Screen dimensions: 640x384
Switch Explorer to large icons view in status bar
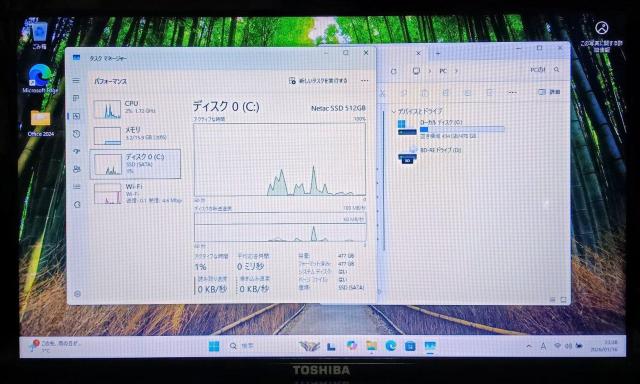pos(563,300)
